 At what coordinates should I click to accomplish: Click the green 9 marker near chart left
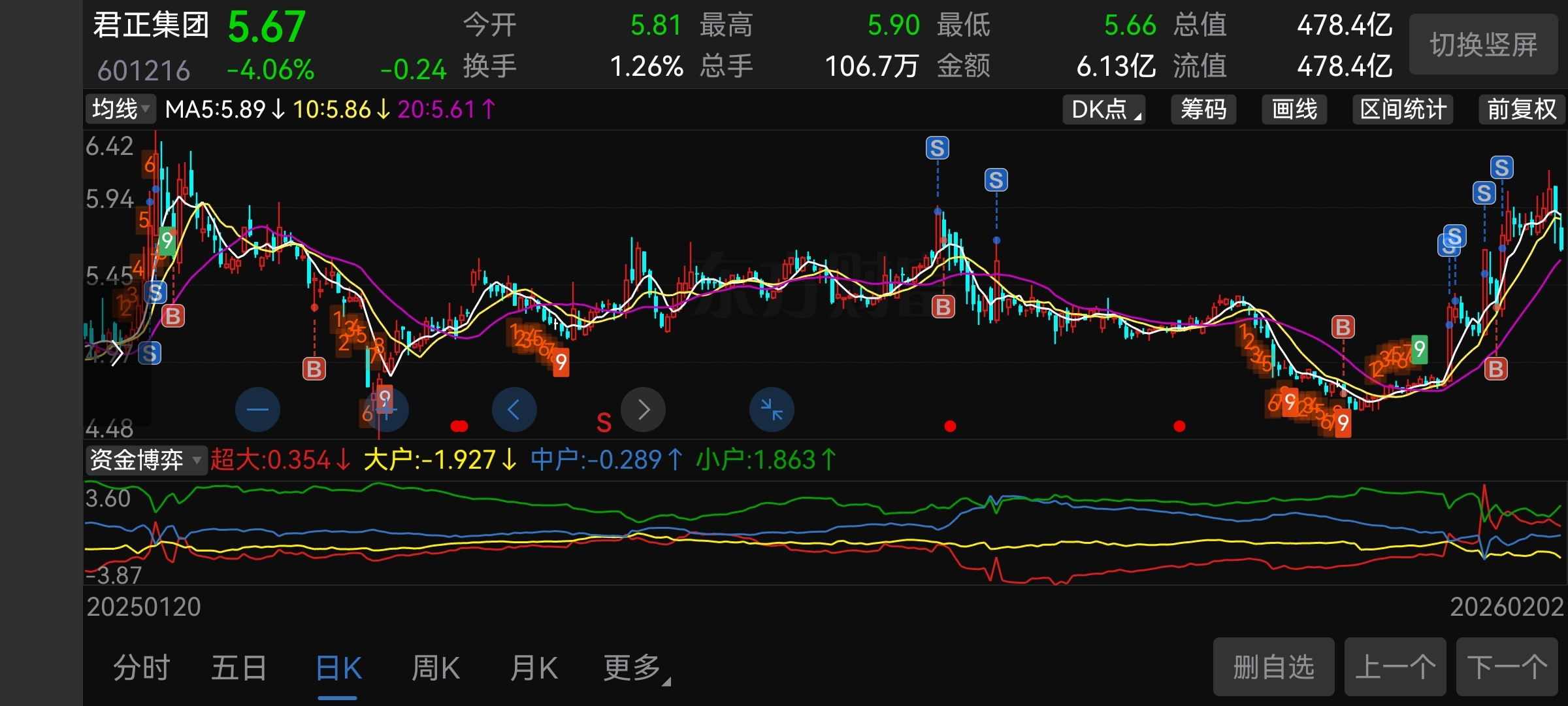click(167, 241)
